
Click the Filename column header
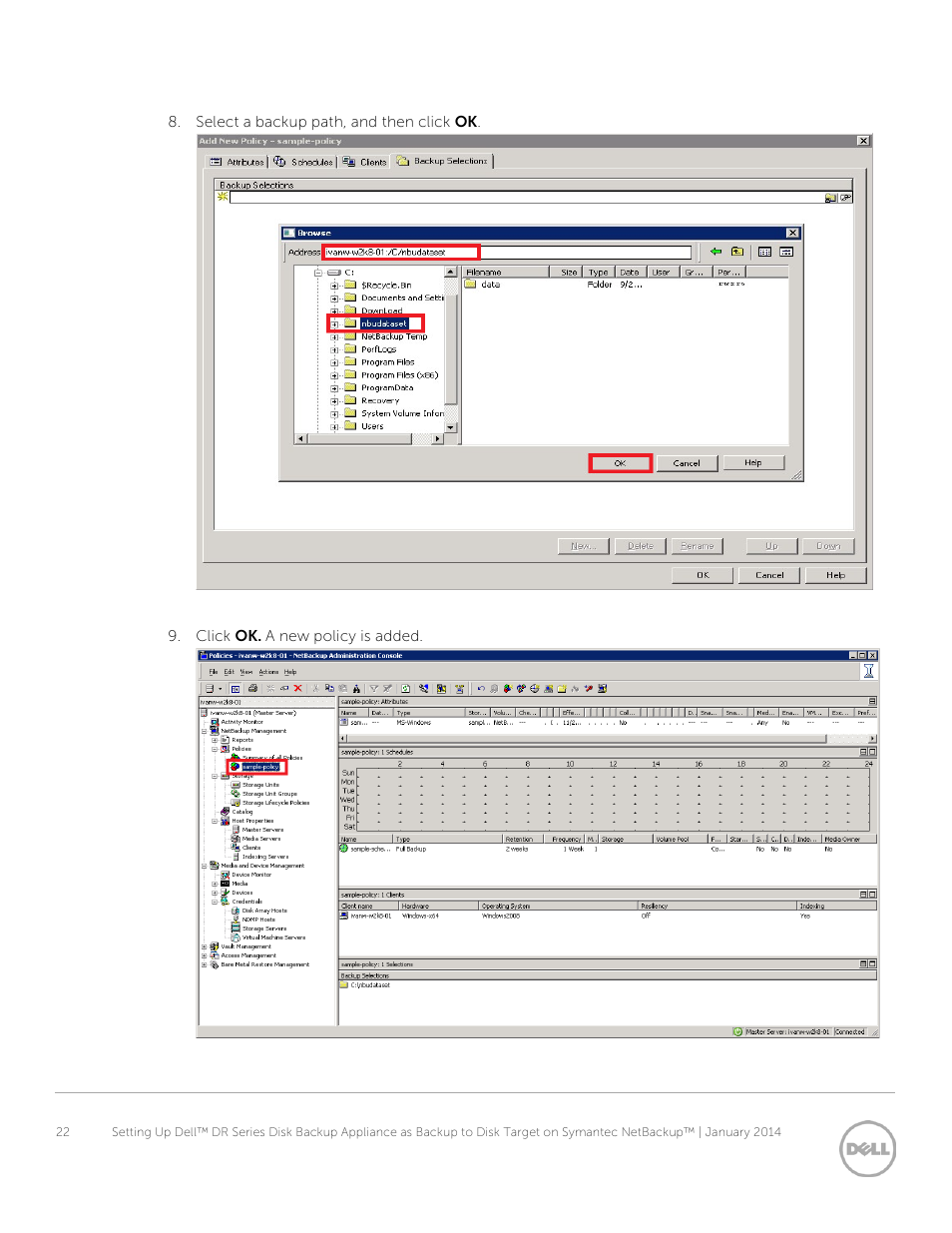coord(506,272)
